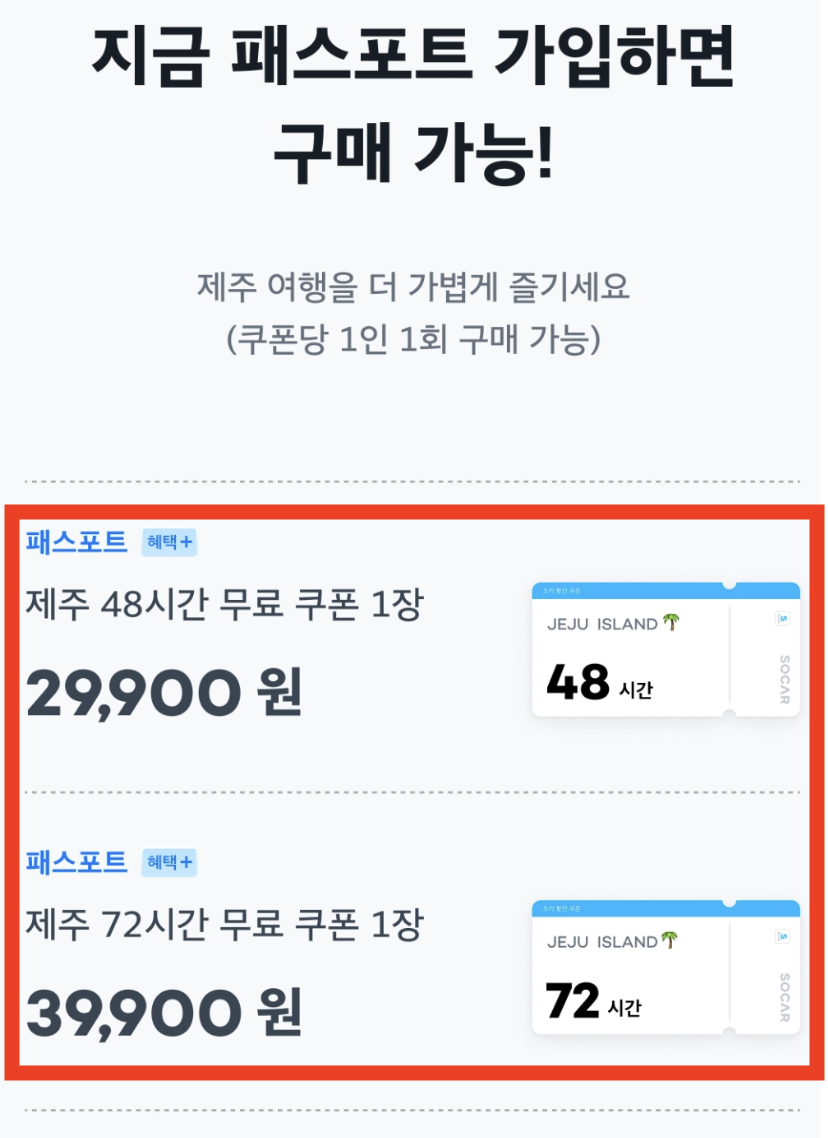The height and width of the screenshot is (1138, 828).
Task: Click the palm tree emoji on the 72-hour coupon
Action: pos(668,941)
